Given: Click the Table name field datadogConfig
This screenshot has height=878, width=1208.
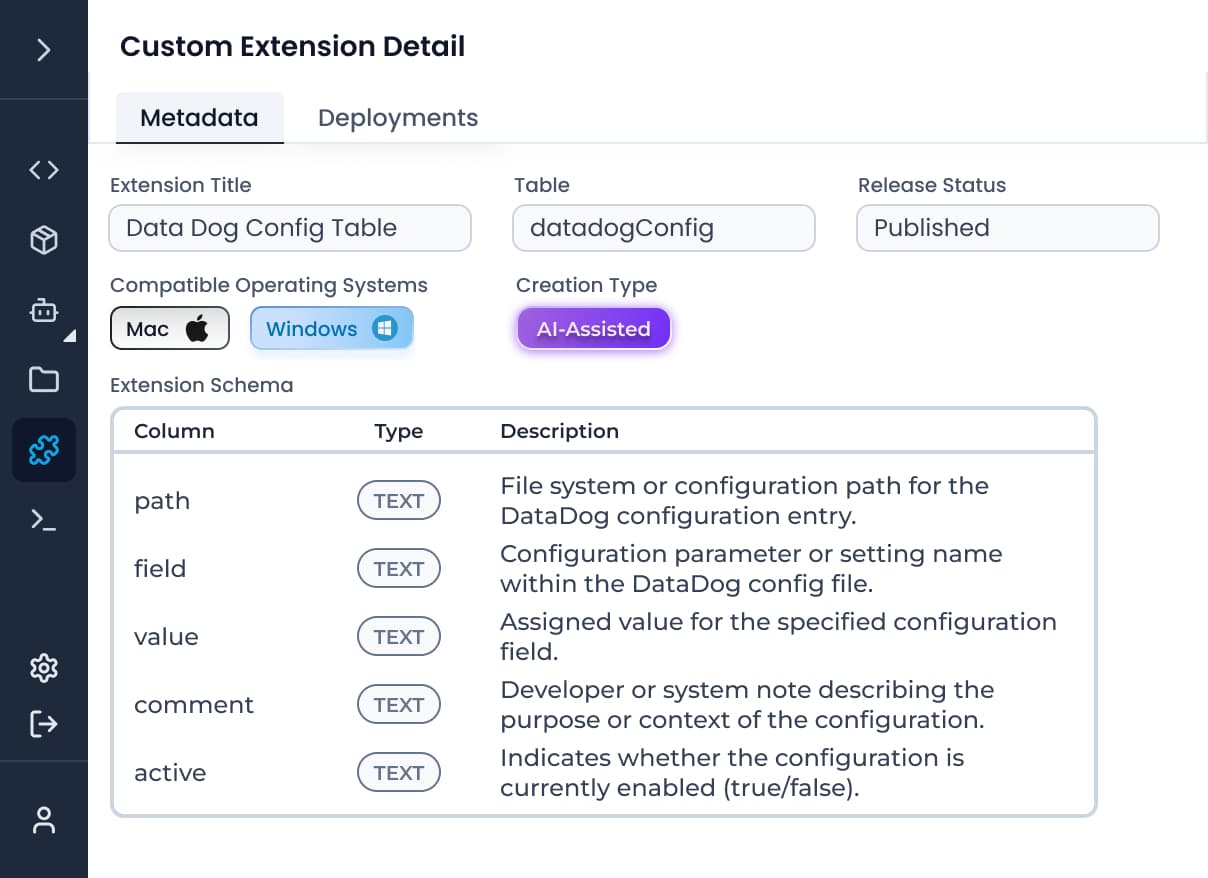Looking at the screenshot, I should pos(664,228).
